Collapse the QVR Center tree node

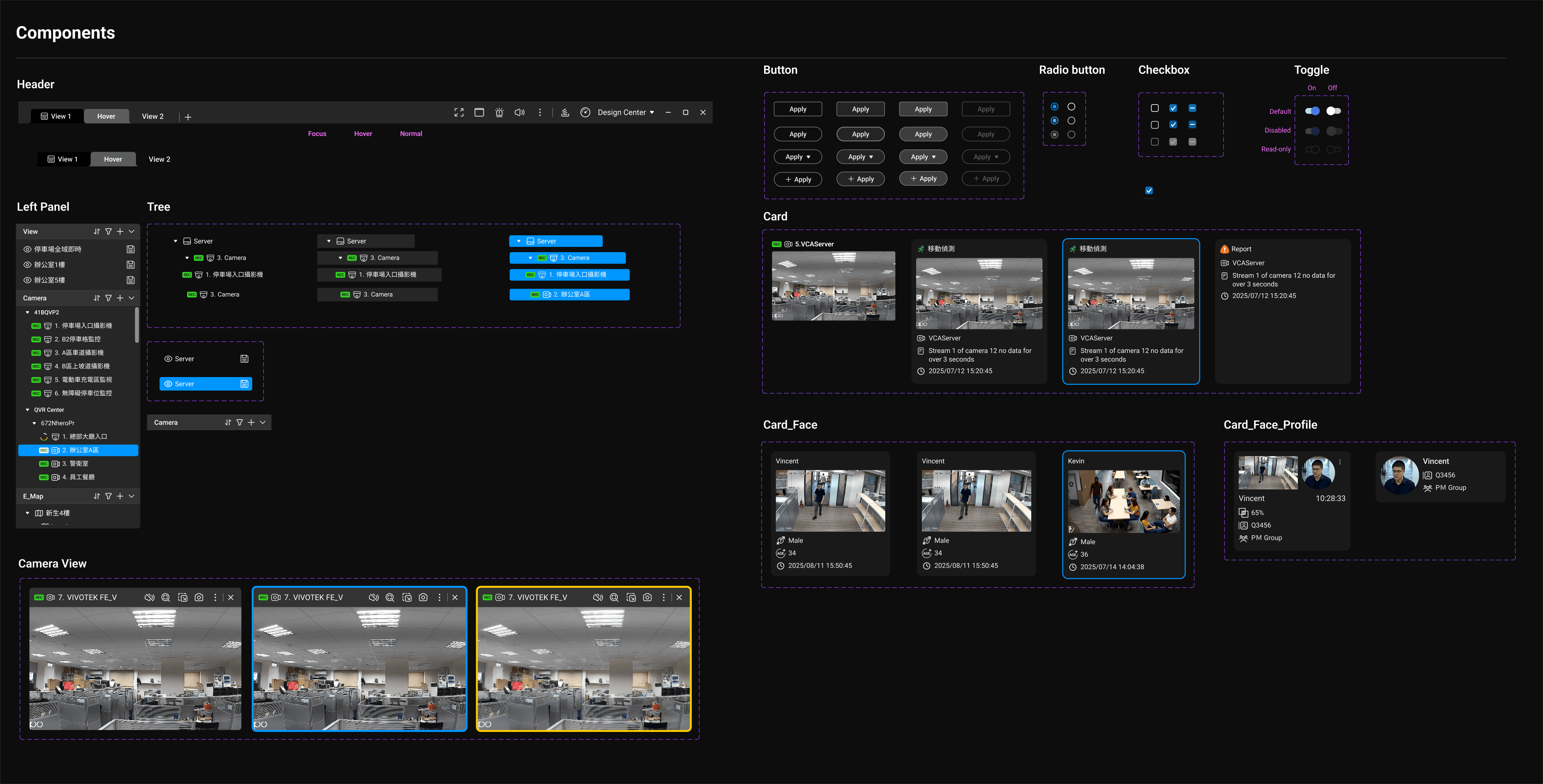pyautogui.click(x=28, y=410)
